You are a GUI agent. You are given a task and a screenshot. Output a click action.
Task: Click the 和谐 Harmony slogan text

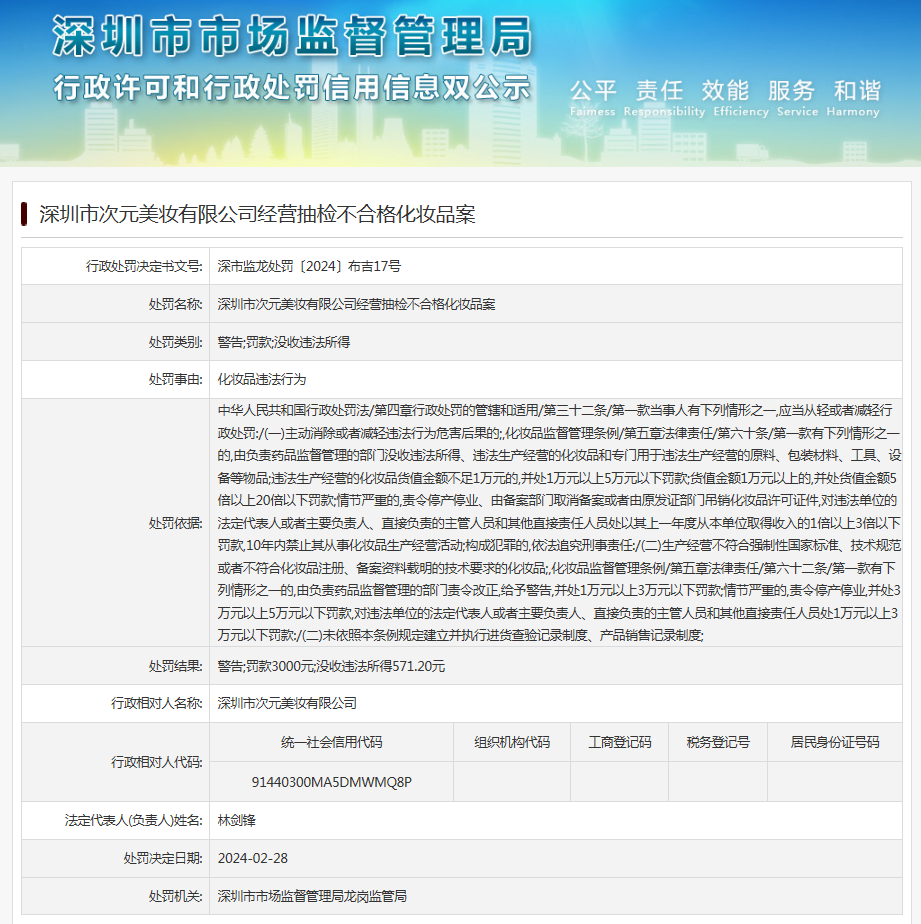click(x=853, y=98)
